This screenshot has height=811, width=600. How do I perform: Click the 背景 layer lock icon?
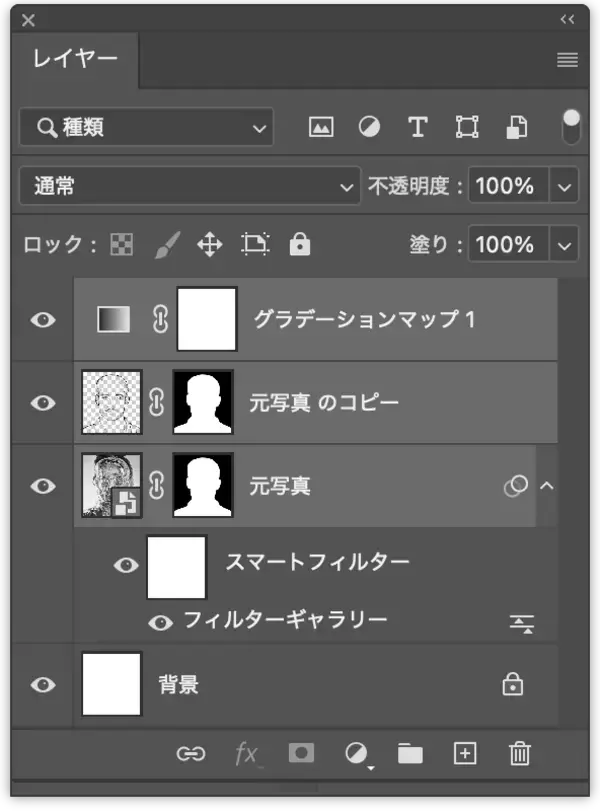pos(513,684)
